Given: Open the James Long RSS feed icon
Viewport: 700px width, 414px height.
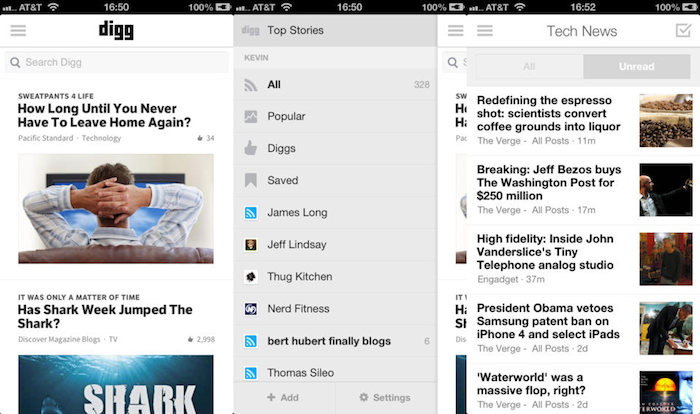Looking at the screenshot, I should (251, 213).
